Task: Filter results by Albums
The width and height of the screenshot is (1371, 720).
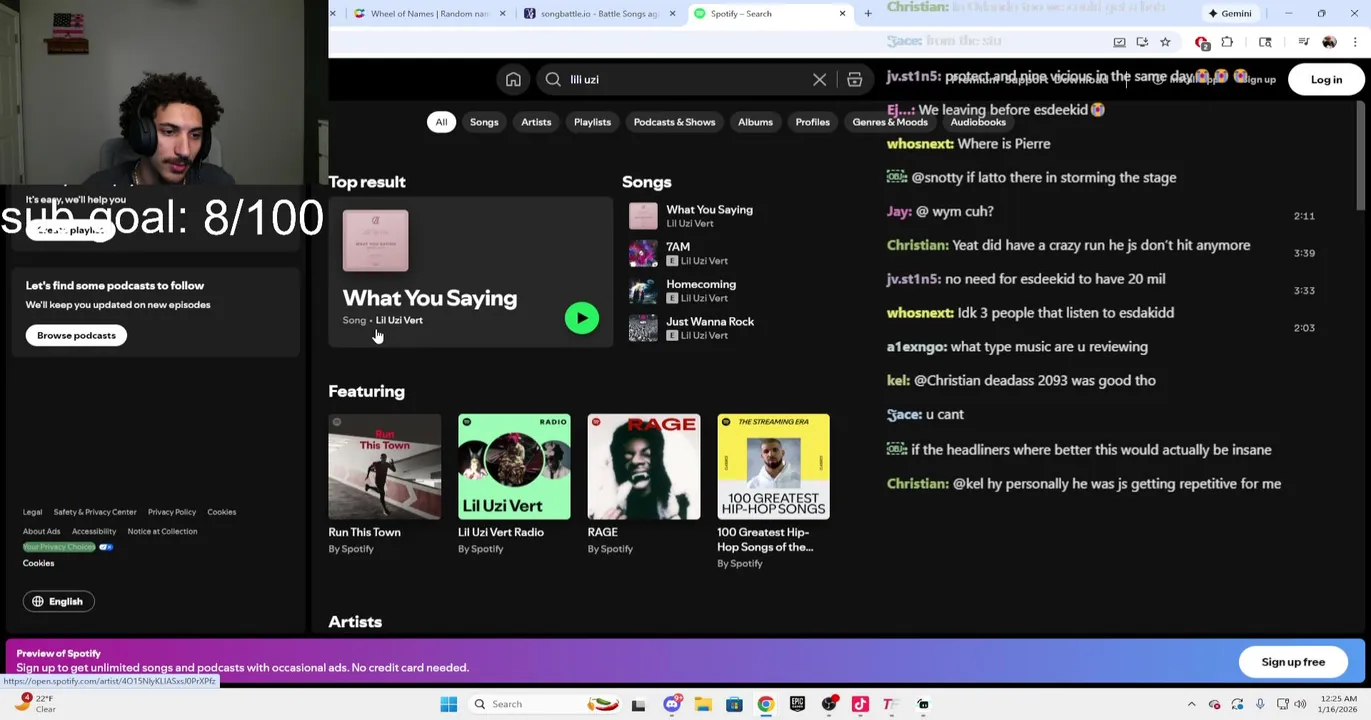Action: click(x=755, y=122)
